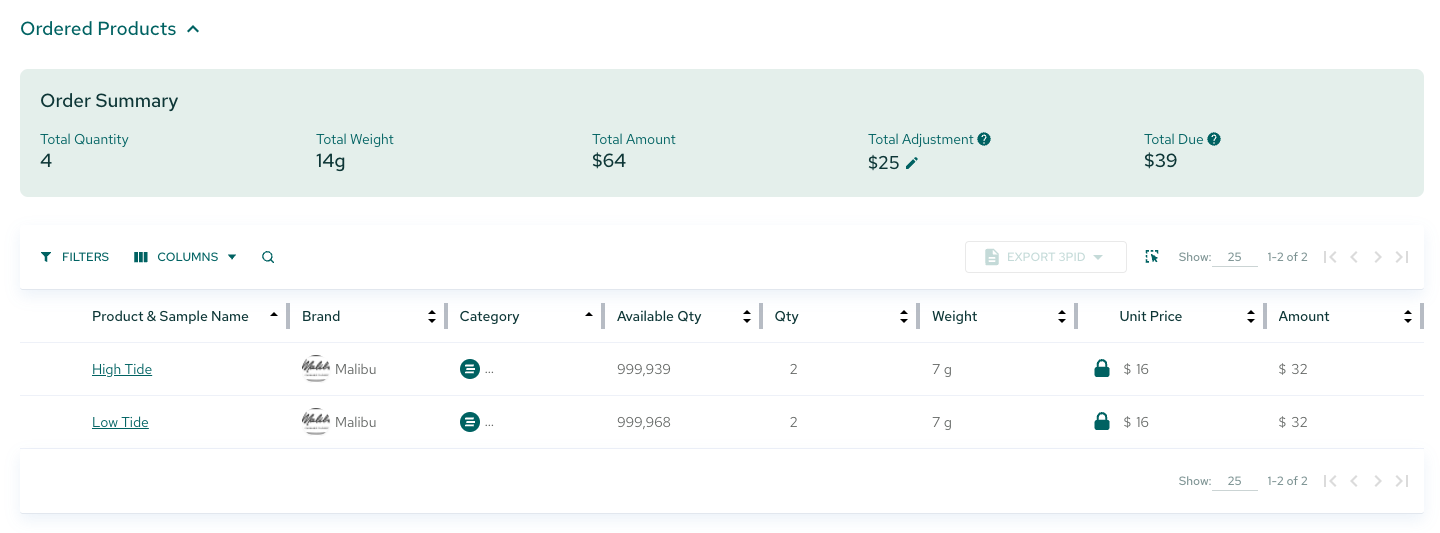Click the Ordered Products section title
The height and width of the screenshot is (533, 1440).
pos(98,29)
